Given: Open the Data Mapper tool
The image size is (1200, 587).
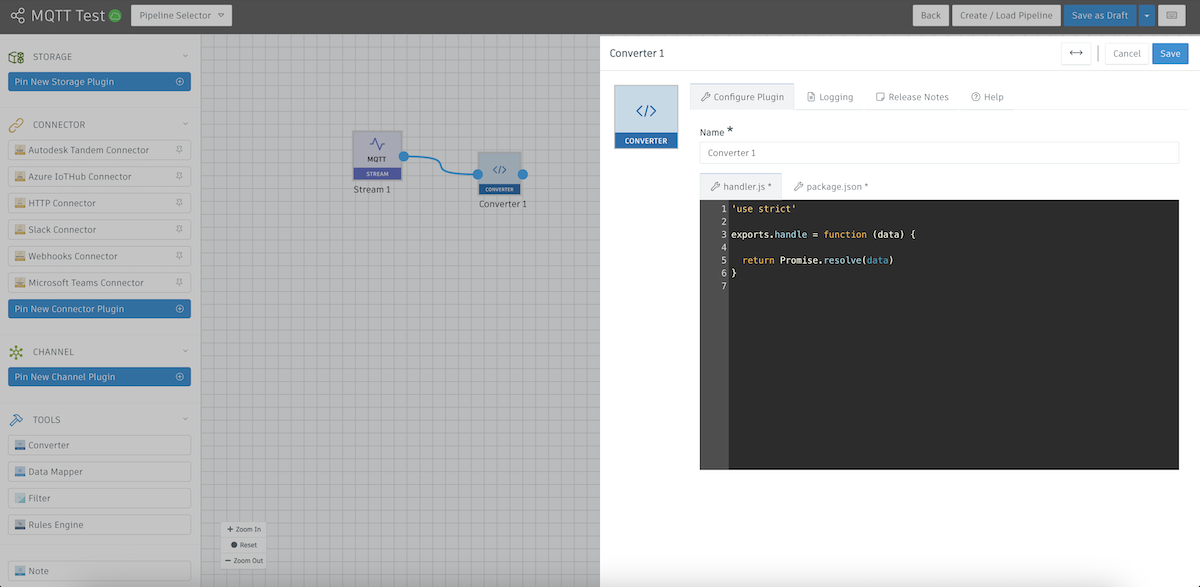Looking at the screenshot, I should pos(99,471).
